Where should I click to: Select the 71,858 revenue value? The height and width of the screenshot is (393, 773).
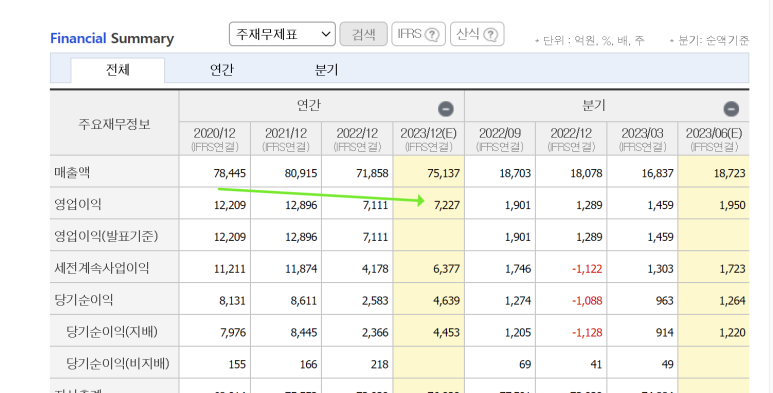(372, 173)
